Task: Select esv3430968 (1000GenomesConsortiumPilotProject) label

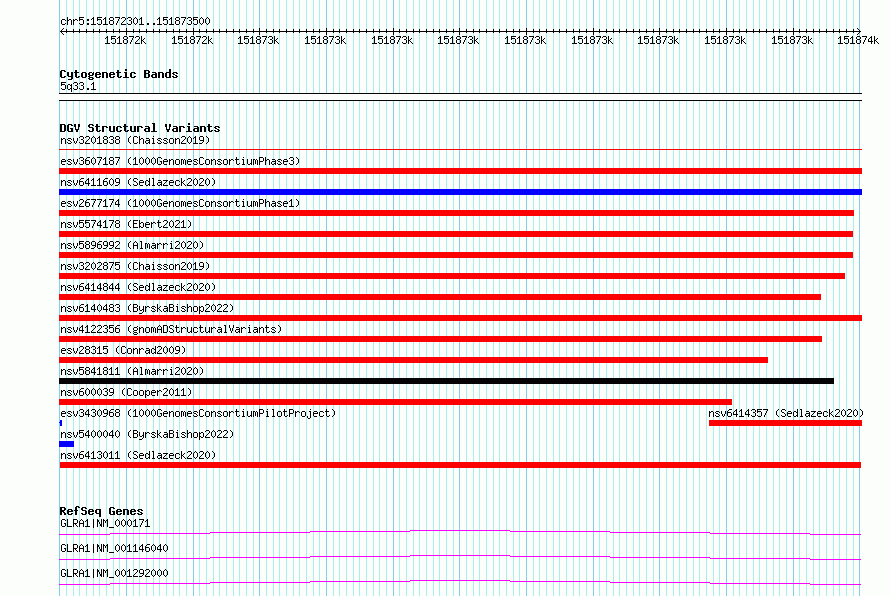Action: click(x=198, y=413)
